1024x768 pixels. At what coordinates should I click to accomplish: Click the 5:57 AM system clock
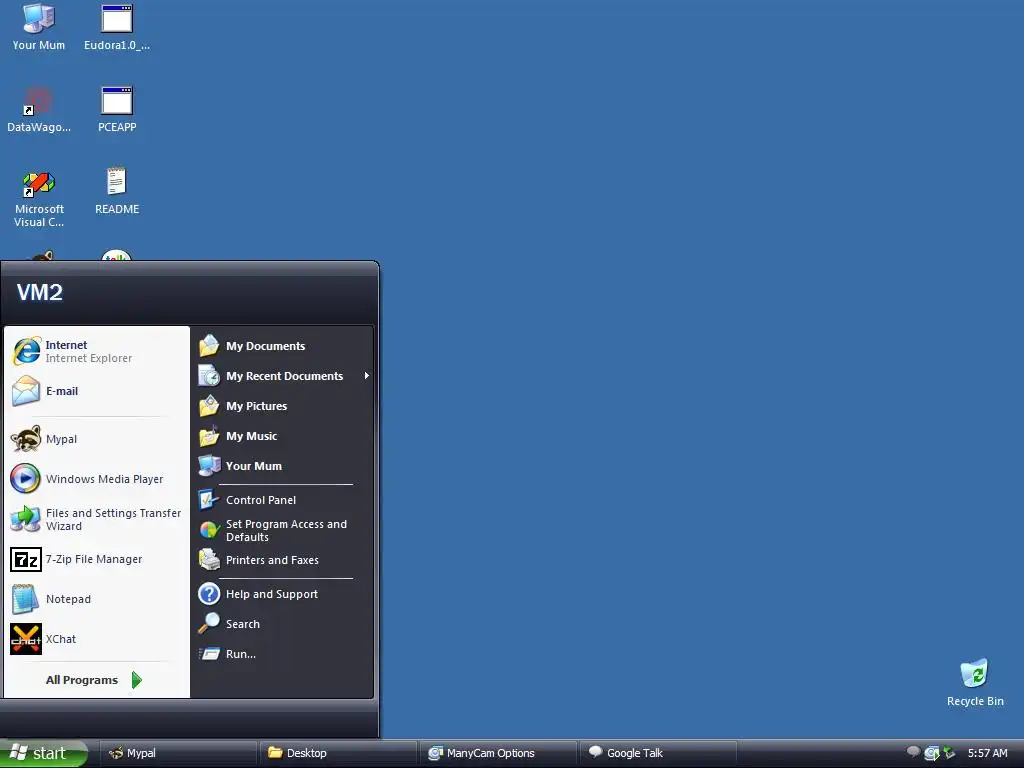(987, 753)
